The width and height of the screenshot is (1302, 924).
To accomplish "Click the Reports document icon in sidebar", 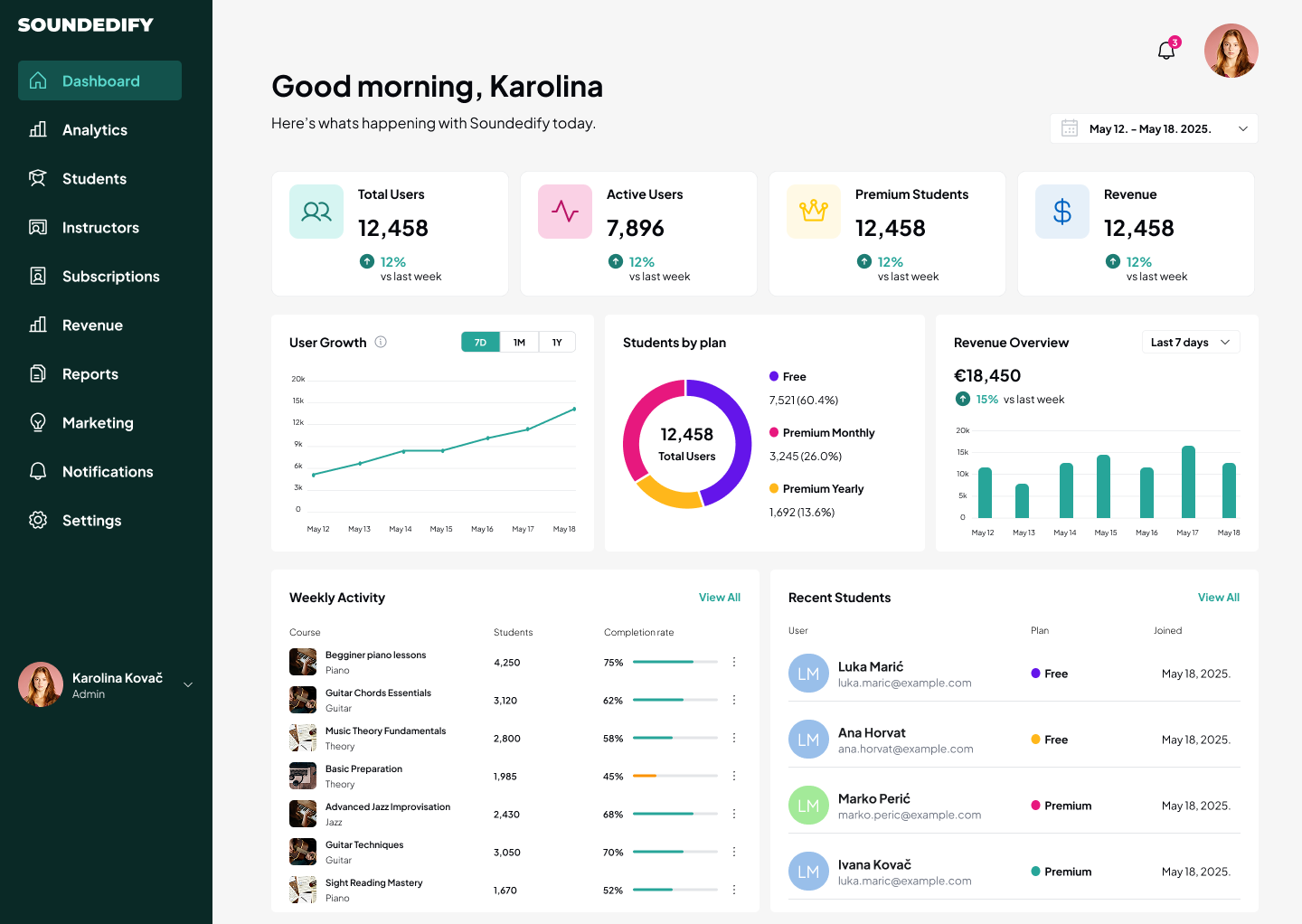I will coord(38,373).
